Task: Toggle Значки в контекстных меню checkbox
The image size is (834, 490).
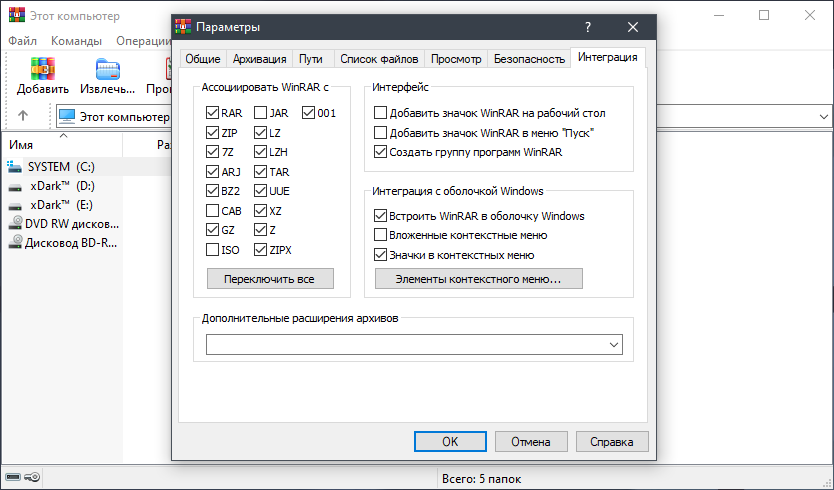Action: (380, 255)
